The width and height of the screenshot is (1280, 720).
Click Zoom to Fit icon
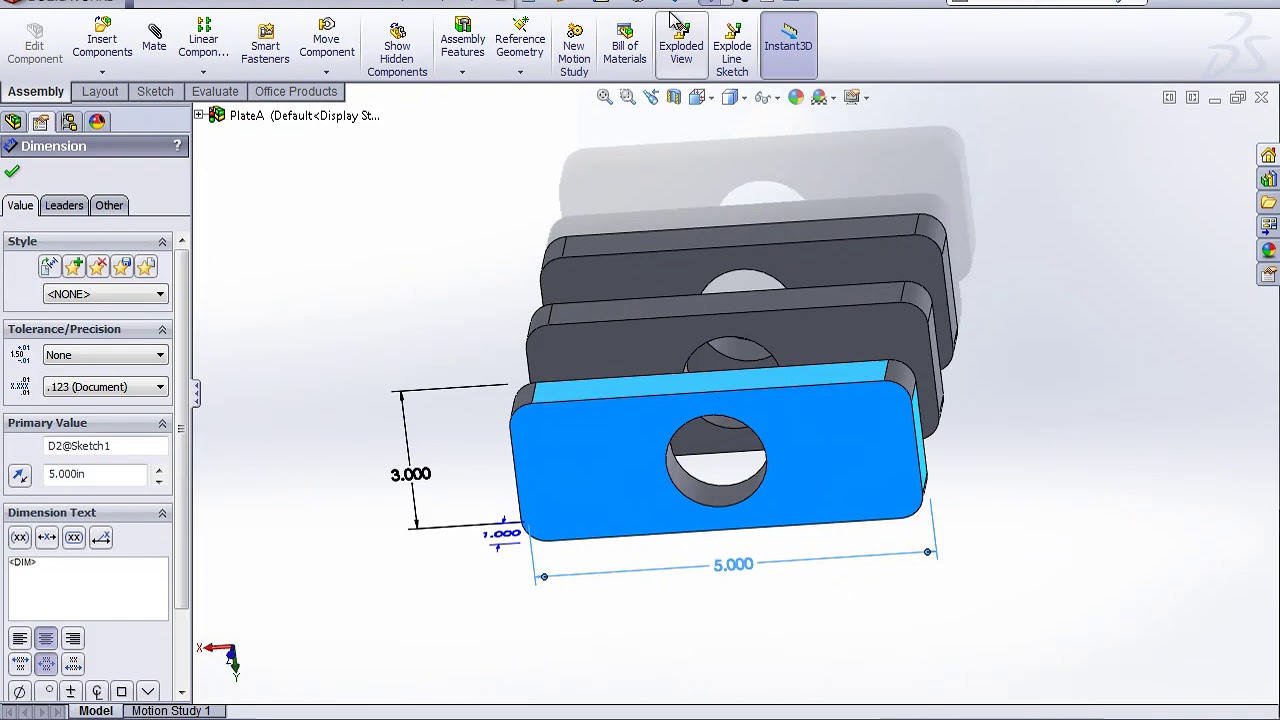[x=605, y=97]
